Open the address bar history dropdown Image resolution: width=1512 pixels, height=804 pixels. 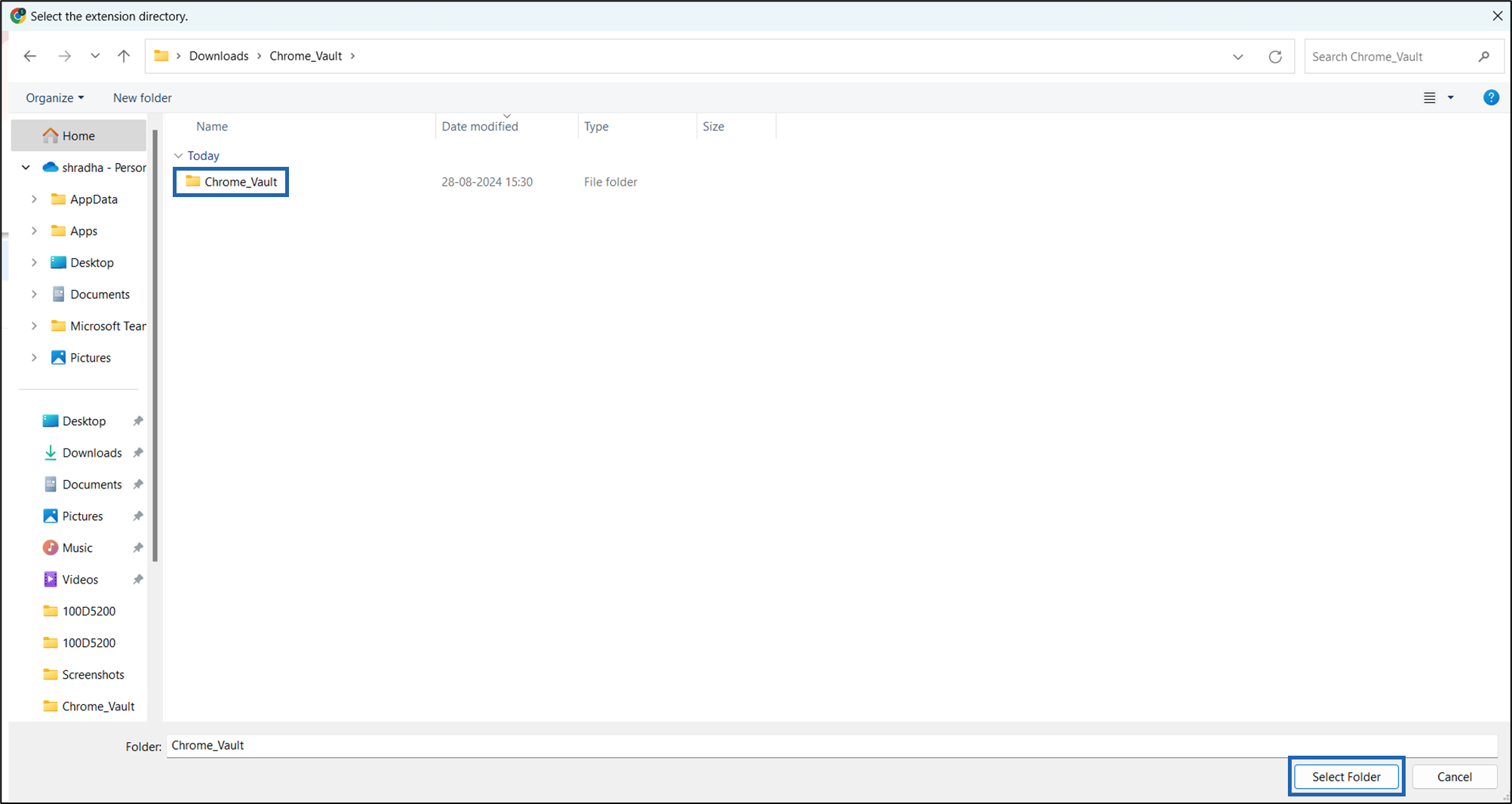pos(1238,57)
